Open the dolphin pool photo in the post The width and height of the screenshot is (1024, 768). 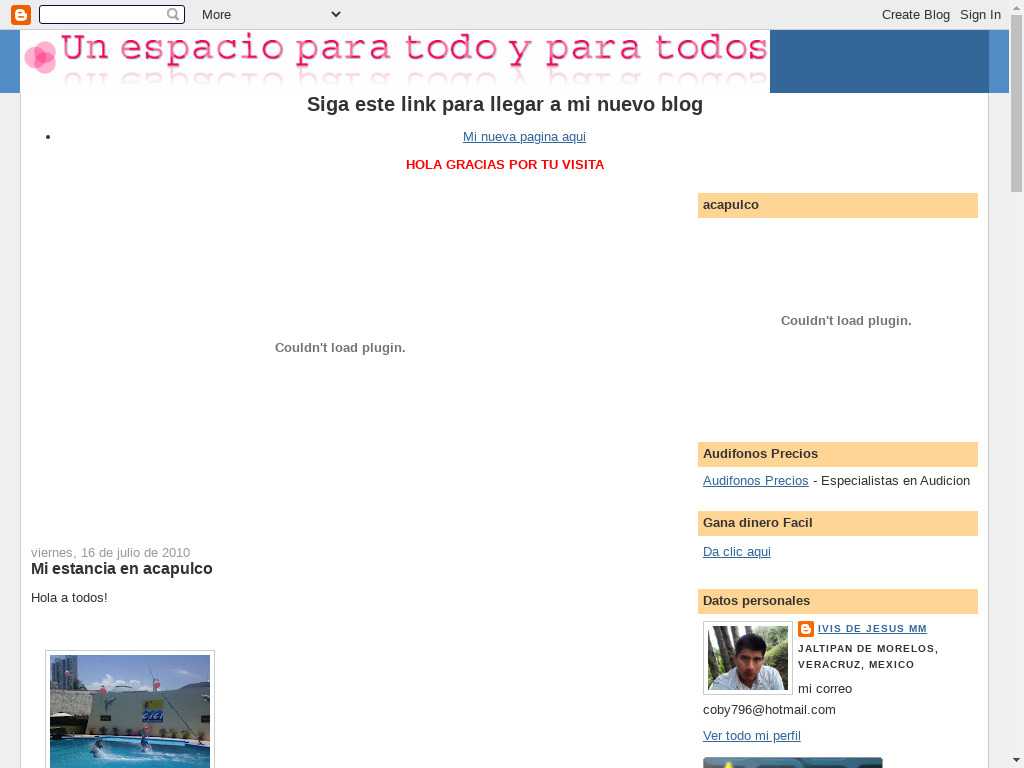pyautogui.click(x=130, y=710)
